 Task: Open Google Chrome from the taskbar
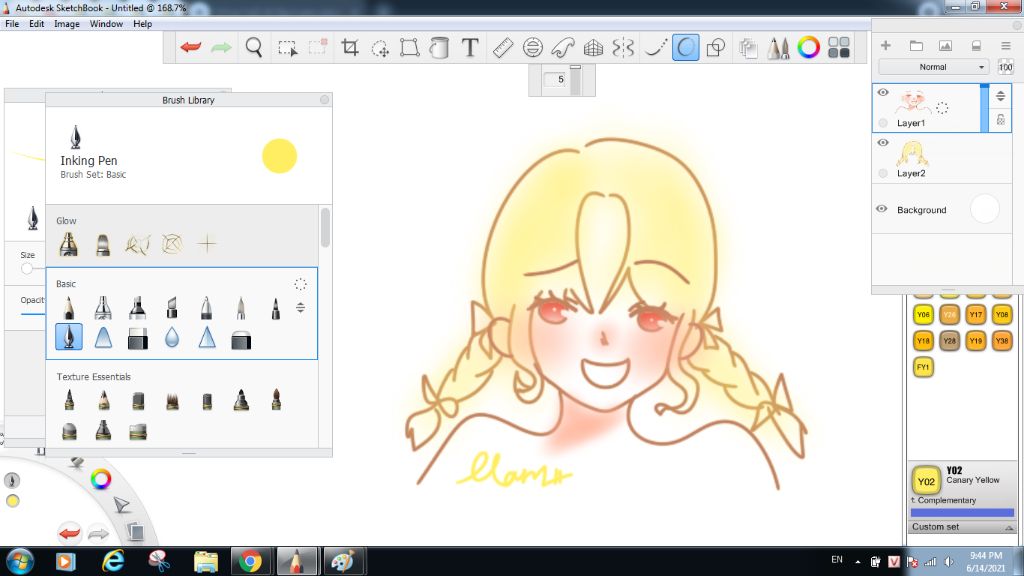[x=249, y=561]
